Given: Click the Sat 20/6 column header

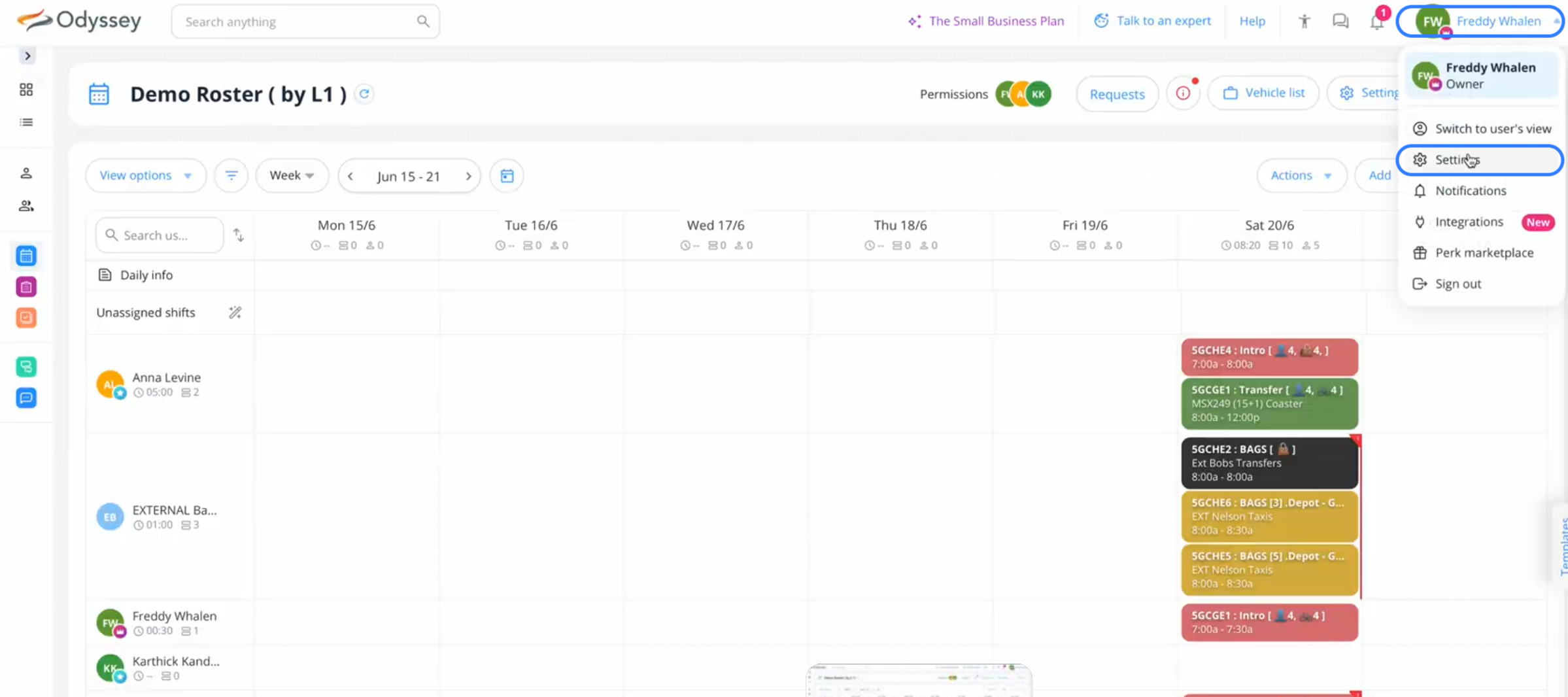Looking at the screenshot, I should click(x=1269, y=235).
